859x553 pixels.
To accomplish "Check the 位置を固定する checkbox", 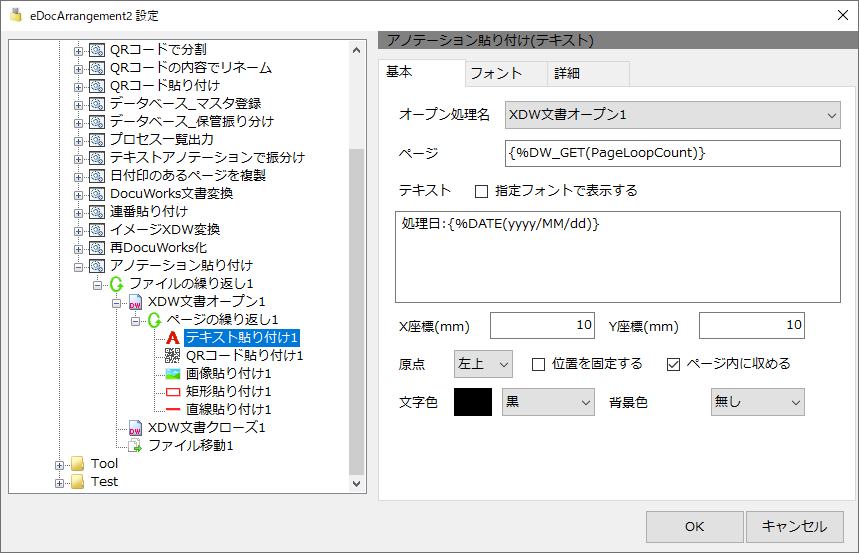I will click(539, 364).
